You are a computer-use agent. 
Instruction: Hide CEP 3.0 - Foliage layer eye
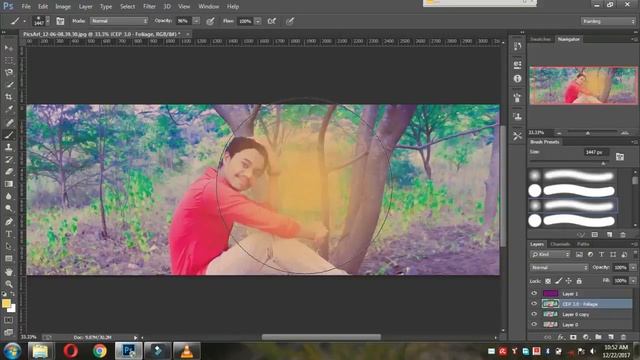coord(534,304)
